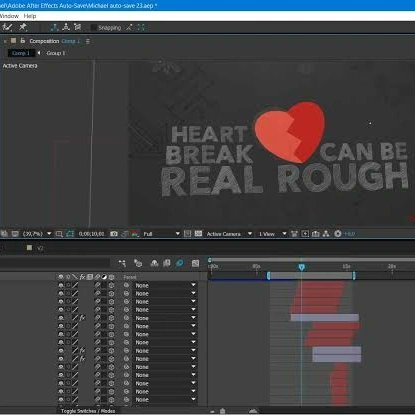Open the Show Channel color icon
This screenshot has width=415, height=415.
pos(135,234)
